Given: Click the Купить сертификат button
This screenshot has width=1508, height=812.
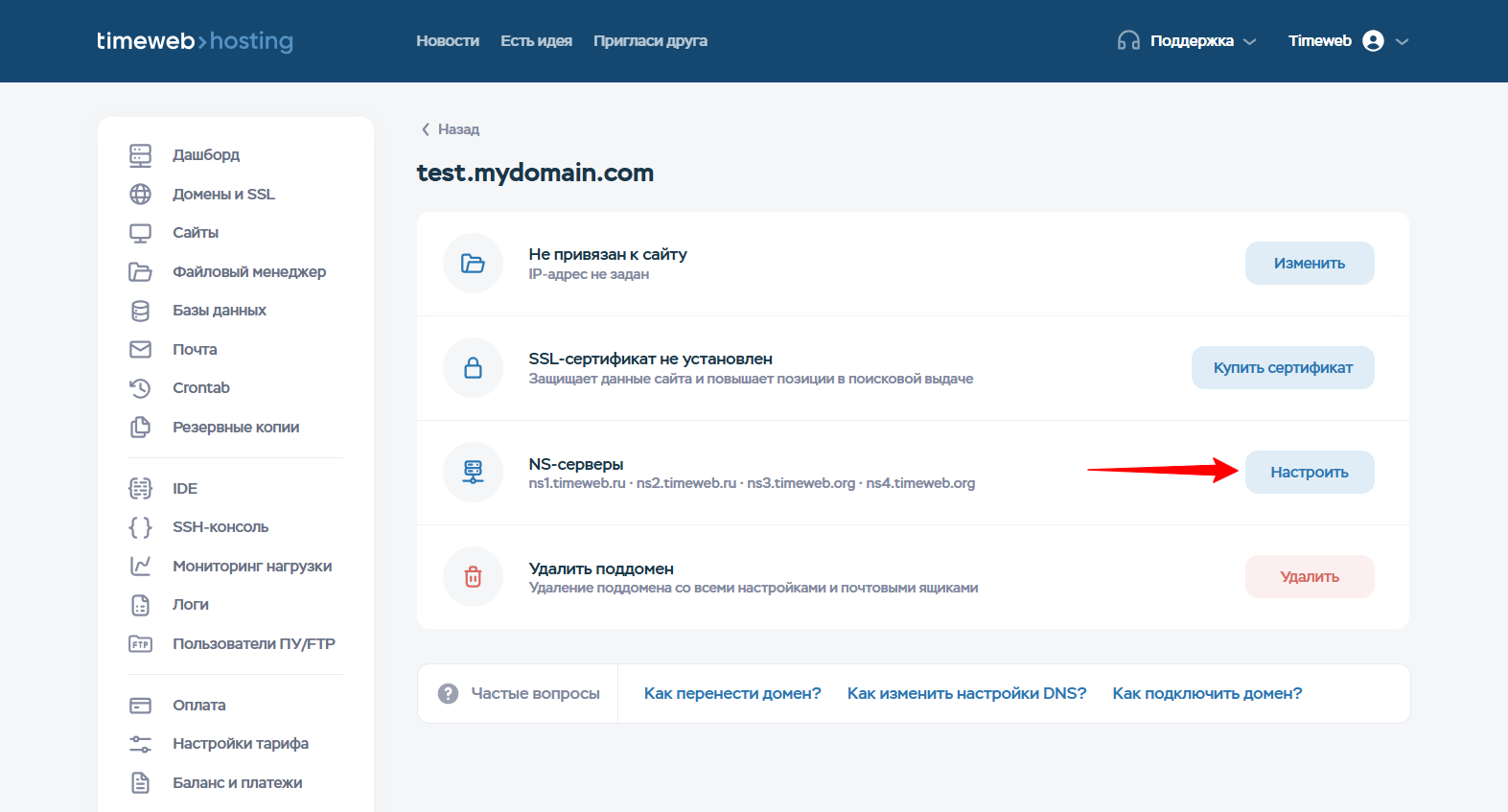Looking at the screenshot, I should tap(1283, 368).
